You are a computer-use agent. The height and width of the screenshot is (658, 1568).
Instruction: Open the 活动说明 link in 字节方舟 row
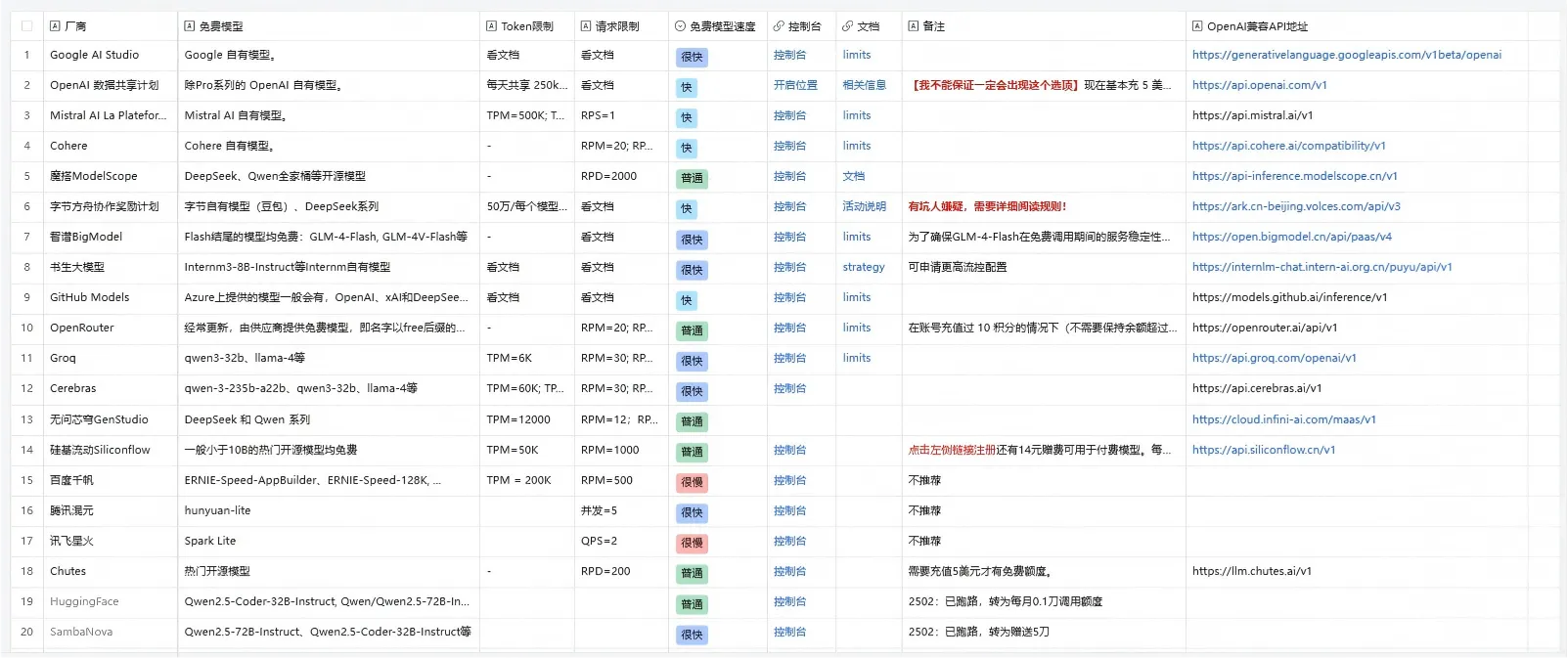(864, 207)
